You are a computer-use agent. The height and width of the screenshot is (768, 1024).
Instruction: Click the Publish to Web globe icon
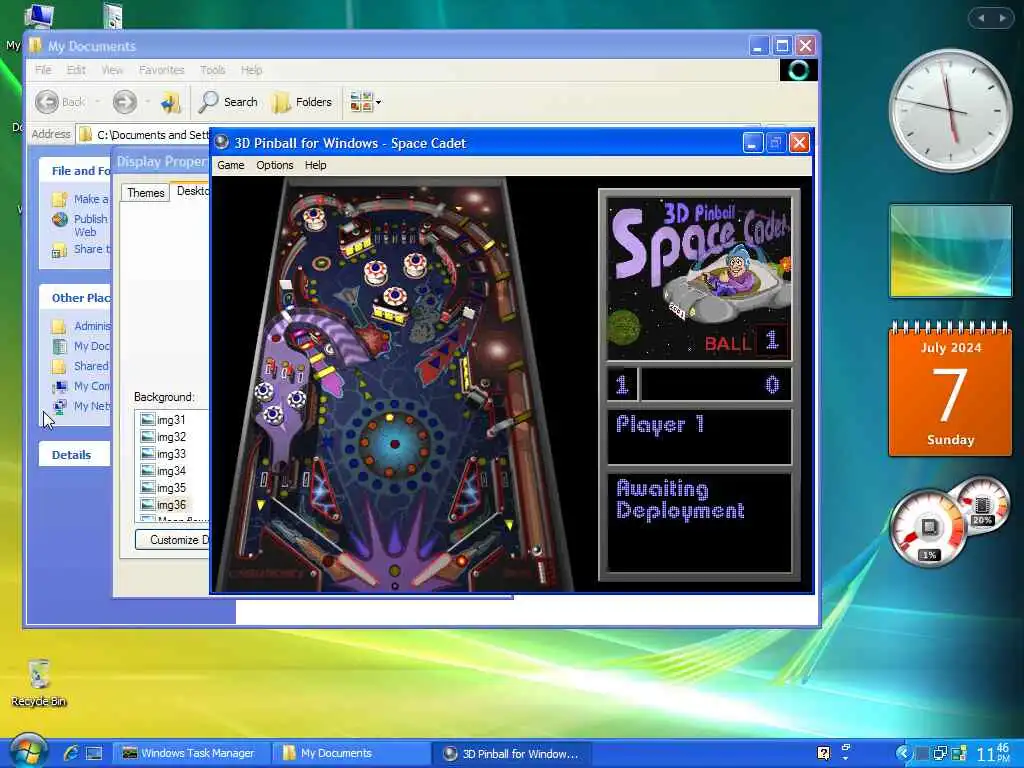click(59, 219)
